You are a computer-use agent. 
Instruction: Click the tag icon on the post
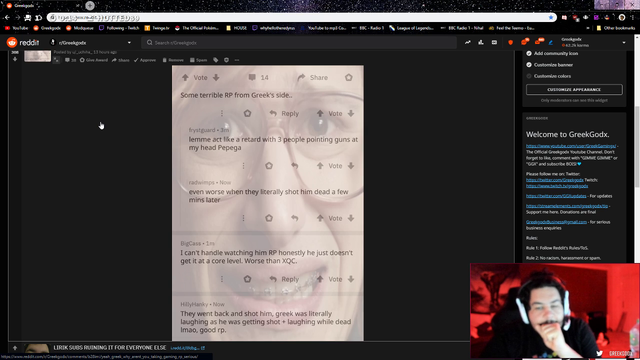coord(216,60)
